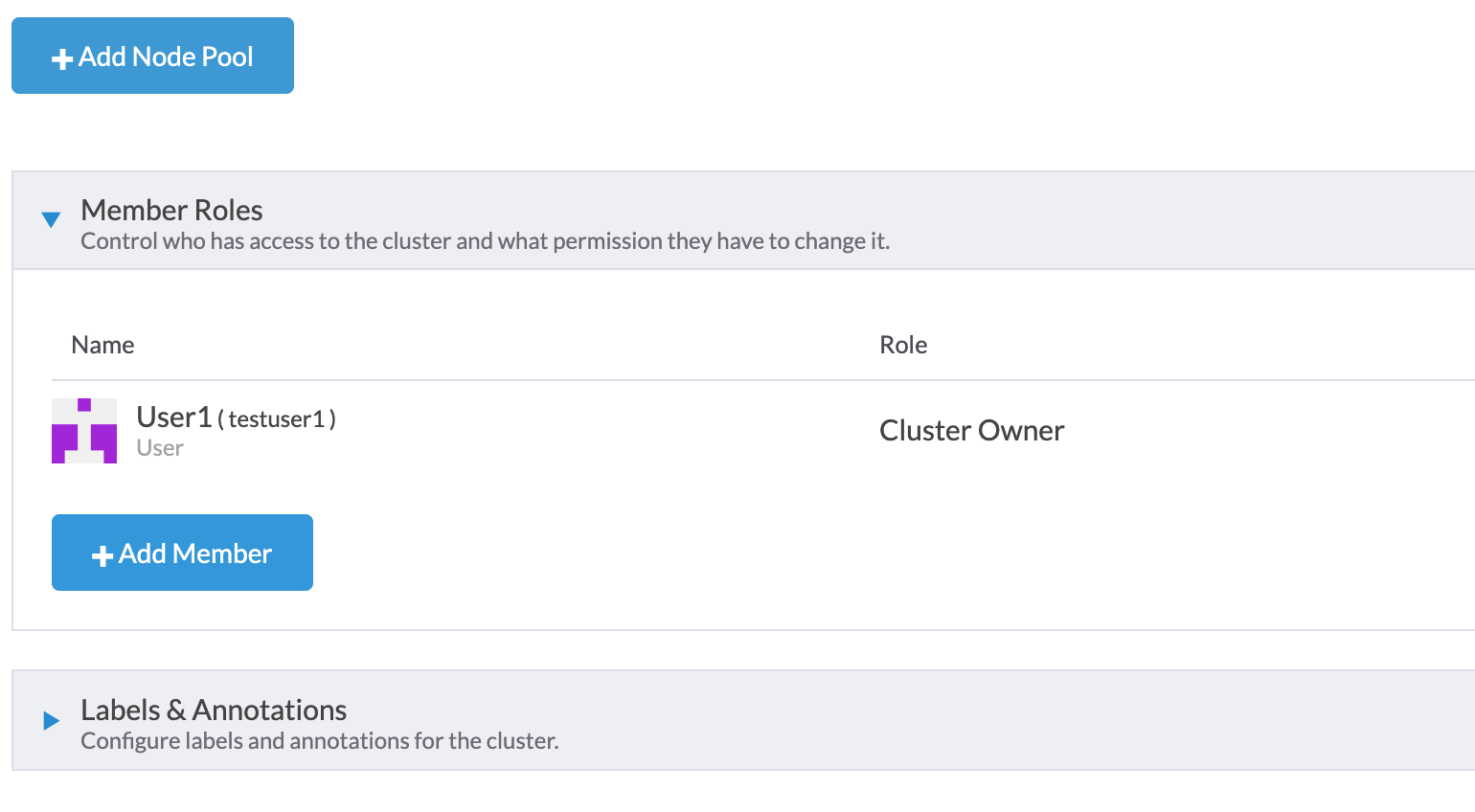Select the User1 (testuser1) name link
Image resolution: width=1475 pixels, height=812 pixels.
click(236, 418)
